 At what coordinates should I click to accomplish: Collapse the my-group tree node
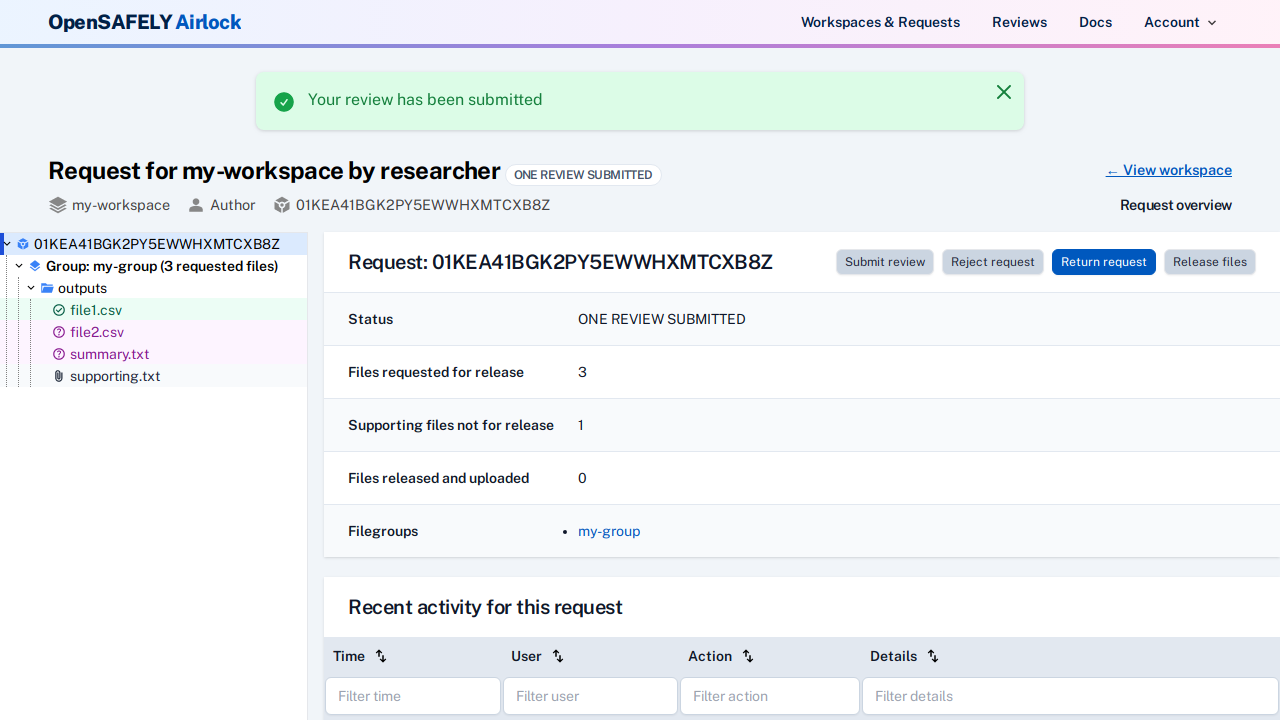point(19,266)
